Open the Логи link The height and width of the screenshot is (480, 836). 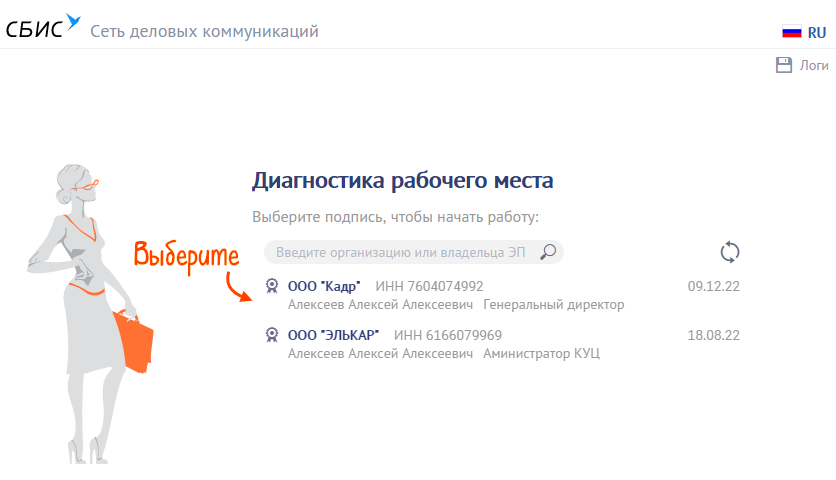point(814,65)
